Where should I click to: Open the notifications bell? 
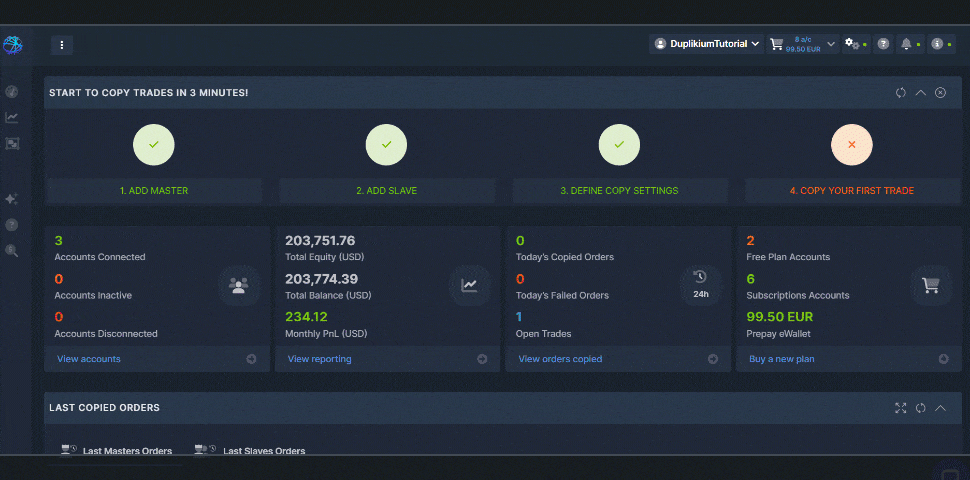click(x=907, y=44)
